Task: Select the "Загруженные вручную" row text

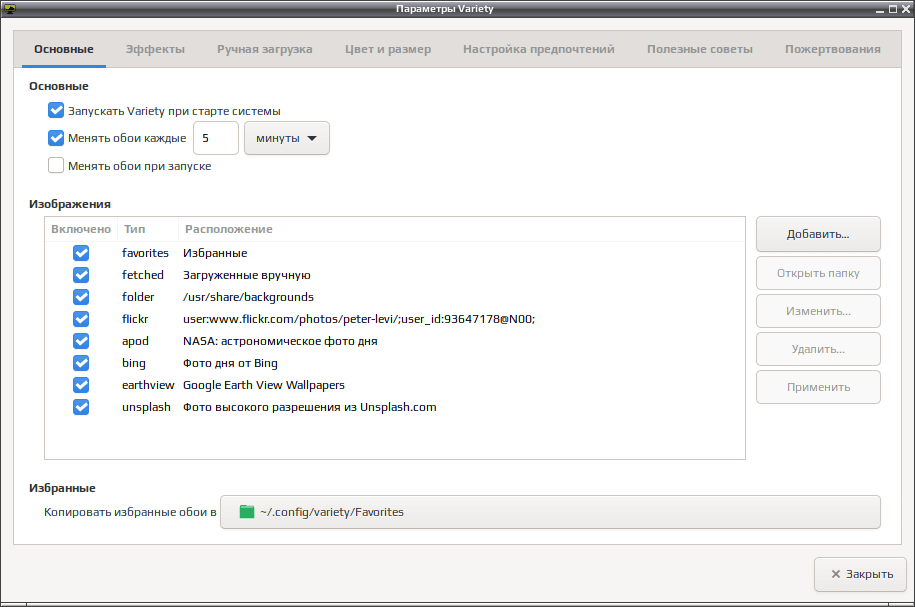Action: pos(247,275)
